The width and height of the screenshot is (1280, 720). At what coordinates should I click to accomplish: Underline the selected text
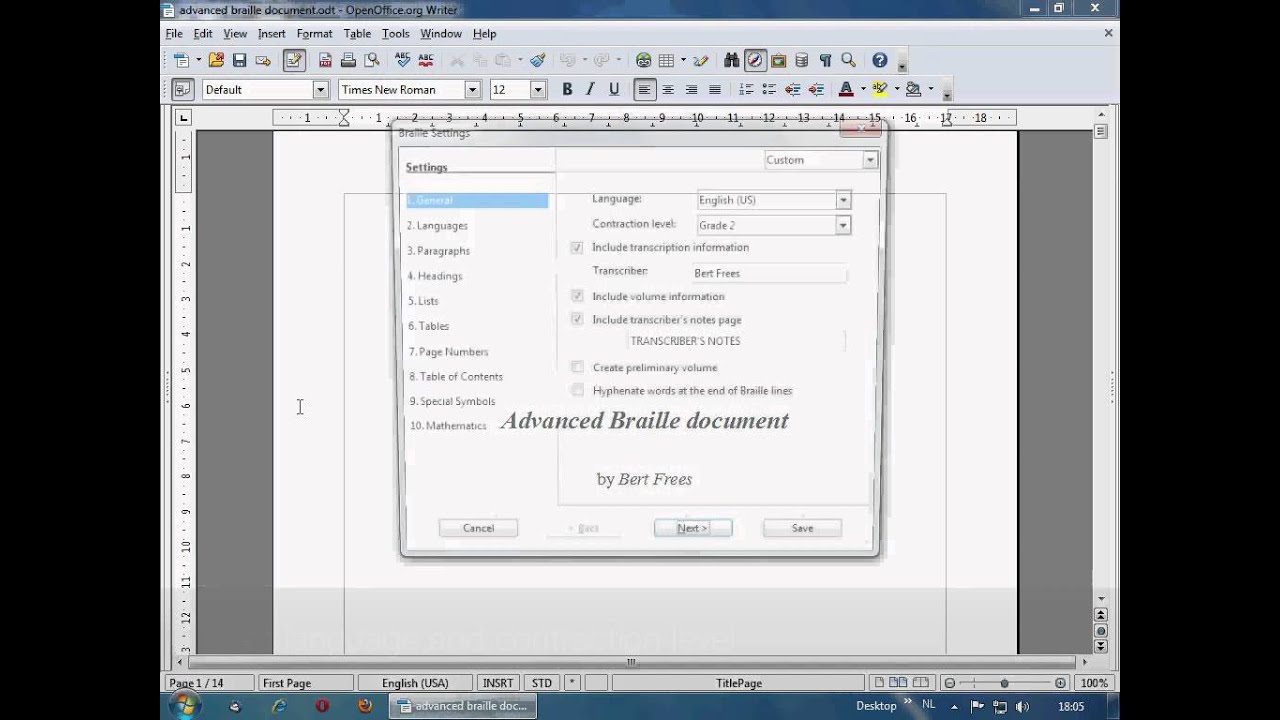pos(614,89)
